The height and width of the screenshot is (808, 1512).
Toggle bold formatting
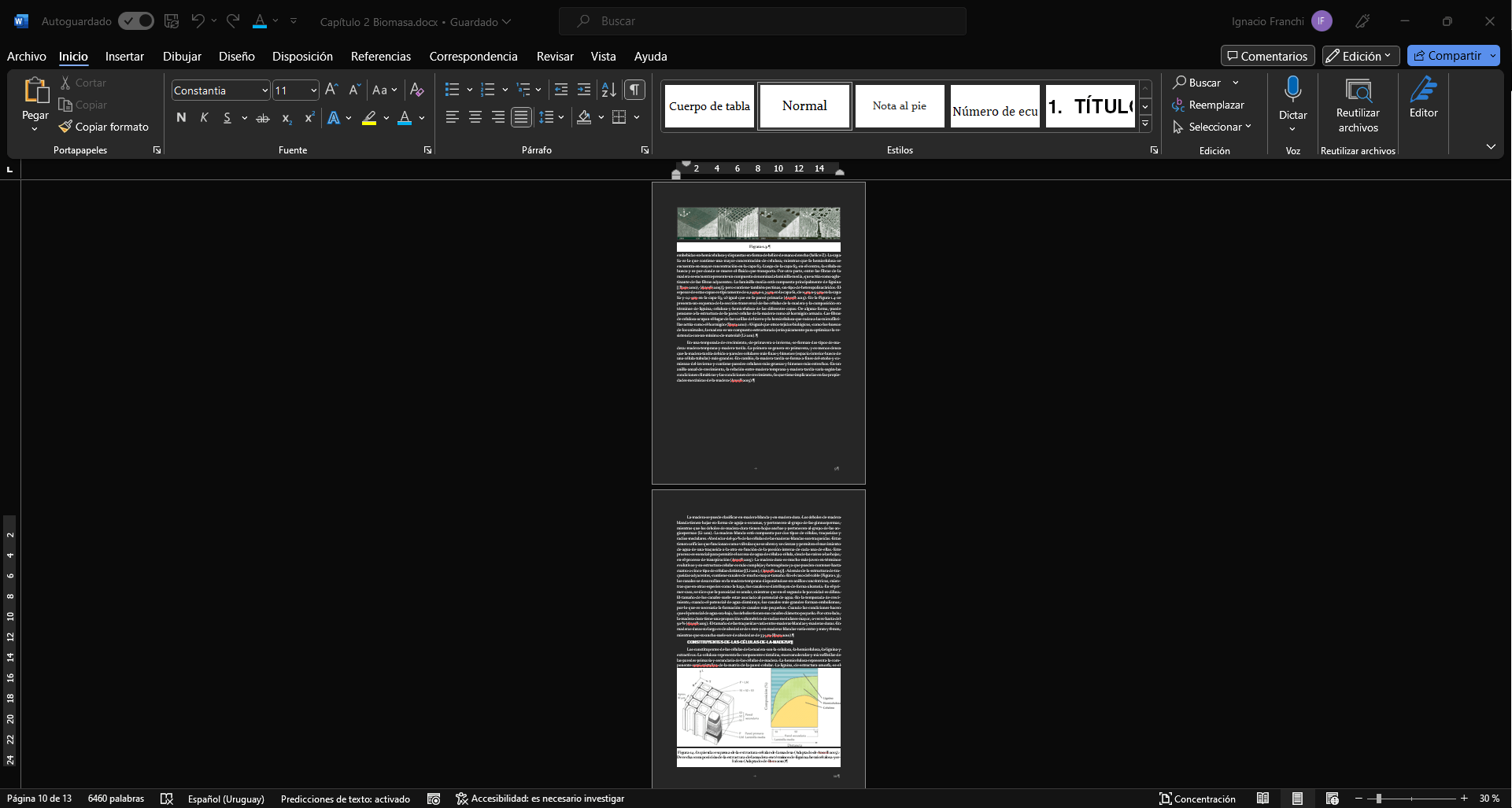[x=181, y=118]
